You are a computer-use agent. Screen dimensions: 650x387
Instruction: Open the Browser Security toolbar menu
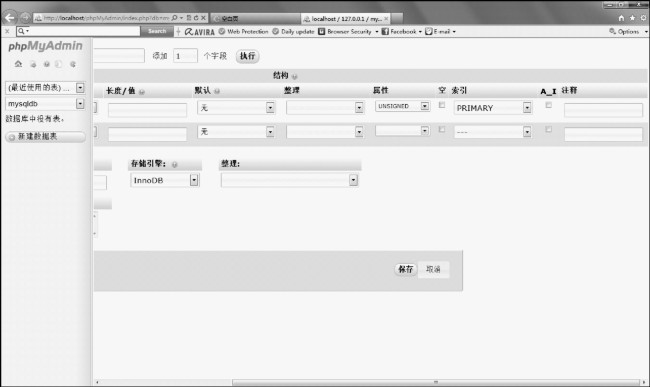pos(348,31)
